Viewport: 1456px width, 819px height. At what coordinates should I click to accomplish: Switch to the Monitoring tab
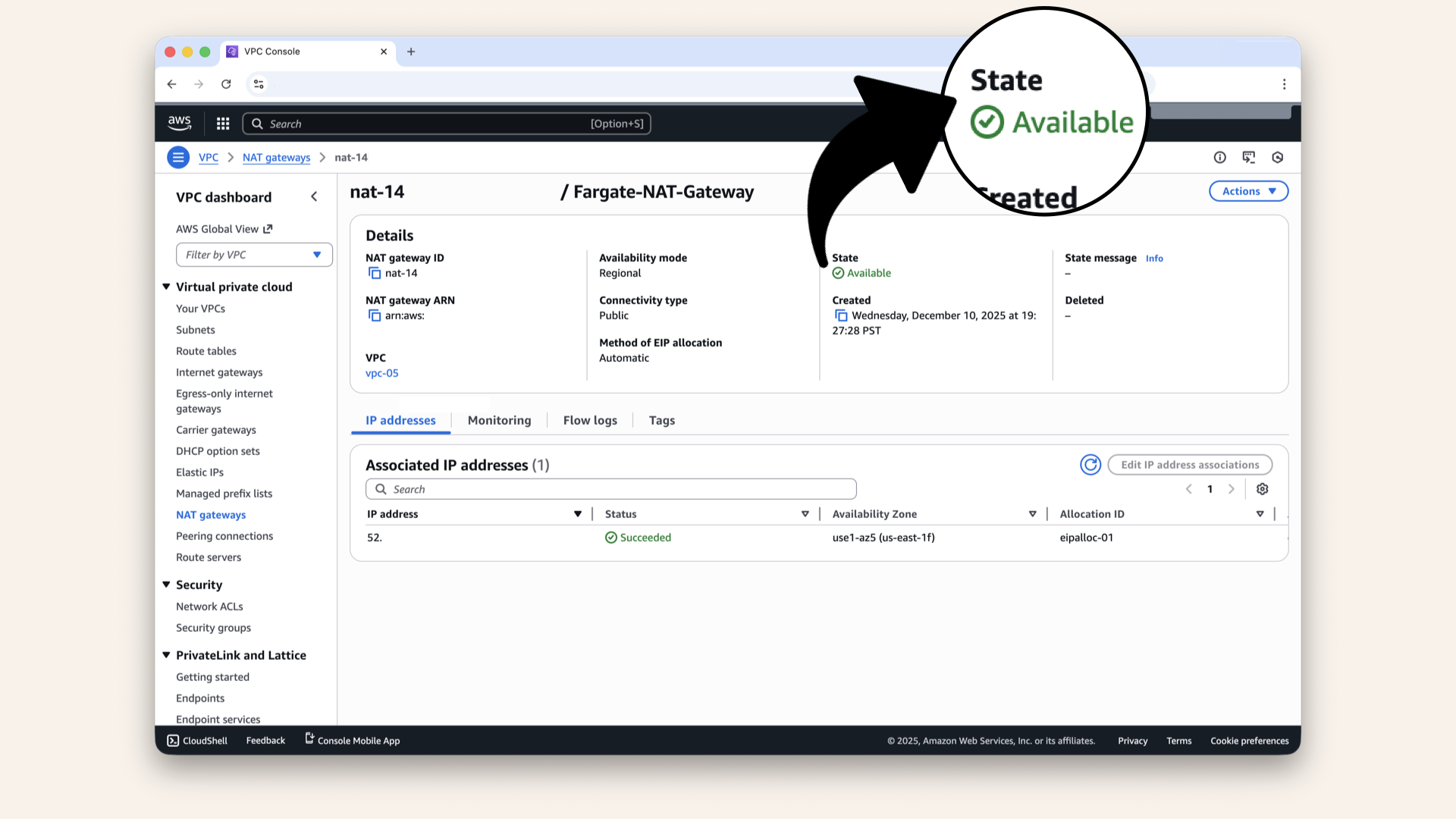tap(499, 420)
